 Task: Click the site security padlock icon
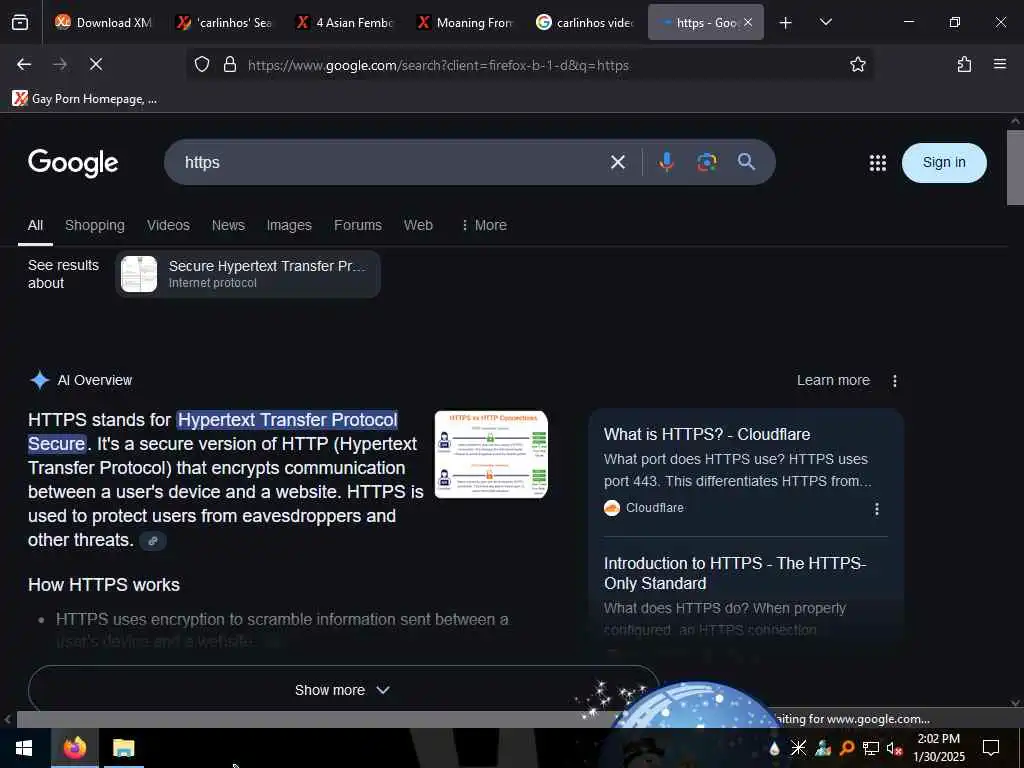pyautogui.click(x=229, y=65)
